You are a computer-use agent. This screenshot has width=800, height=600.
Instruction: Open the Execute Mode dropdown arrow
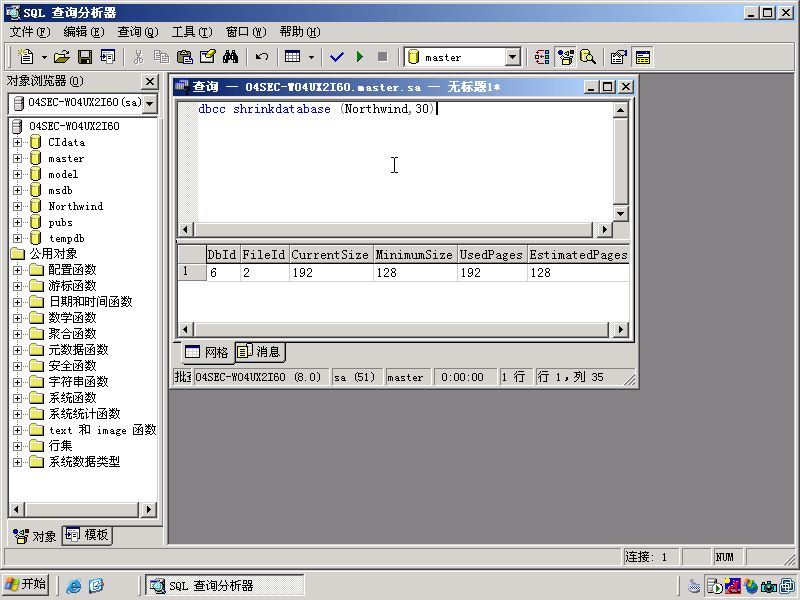pos(311,57)
